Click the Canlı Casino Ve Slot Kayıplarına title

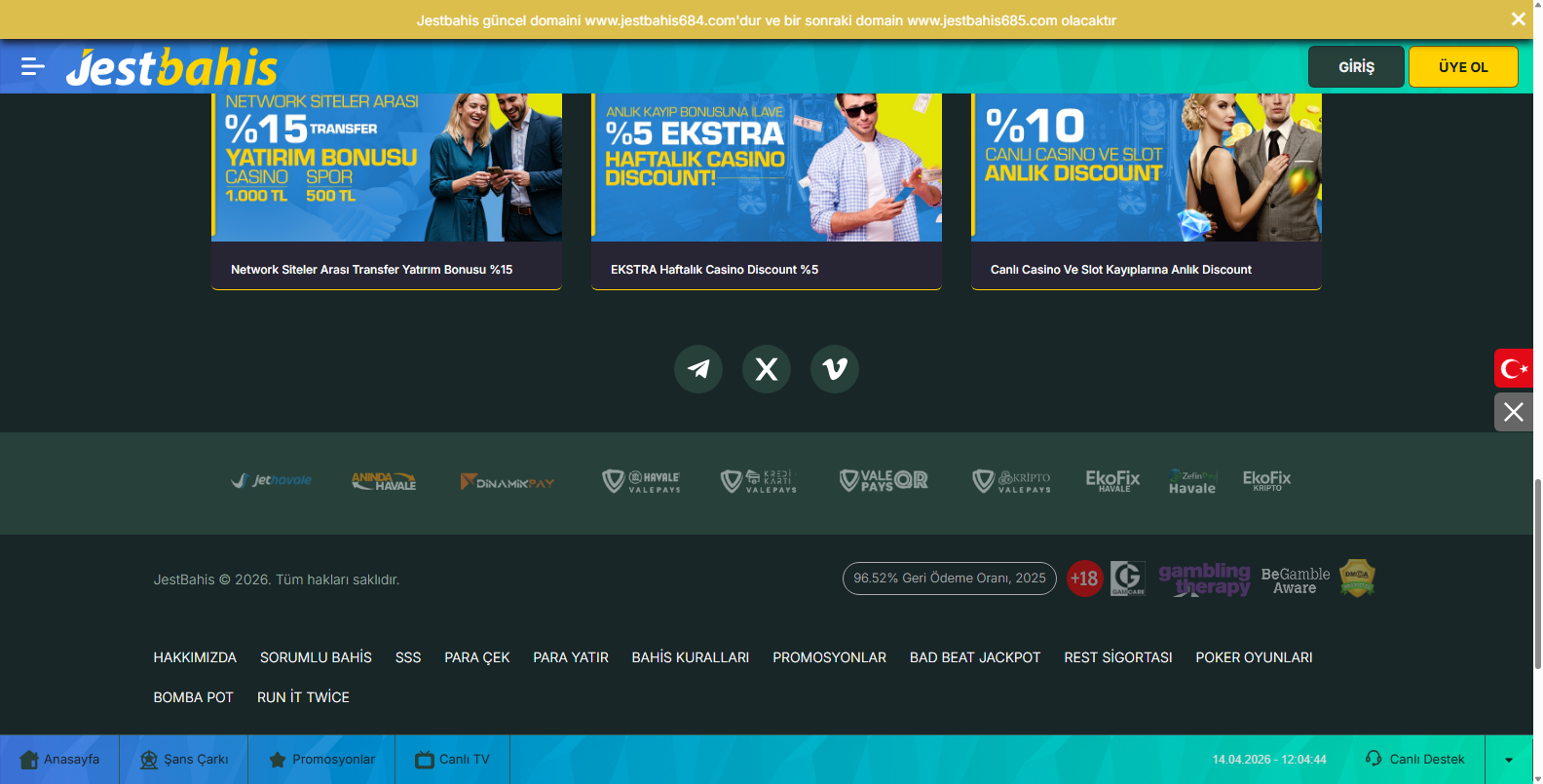pyautogui.click(x=1120, y=270)
